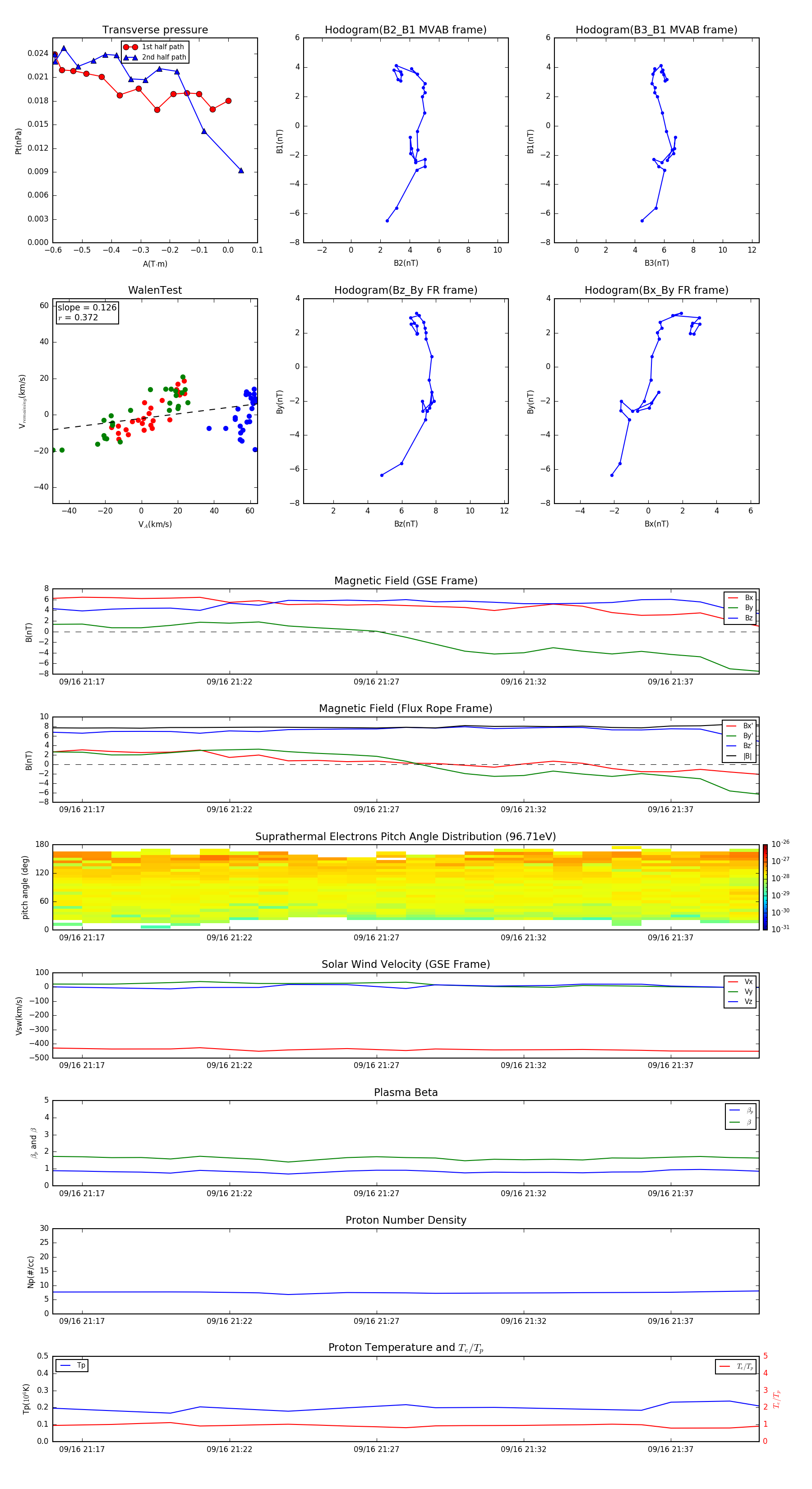Click the "Magnetic Field (Flux Rope Frame)" title

[x=406, y=709]
